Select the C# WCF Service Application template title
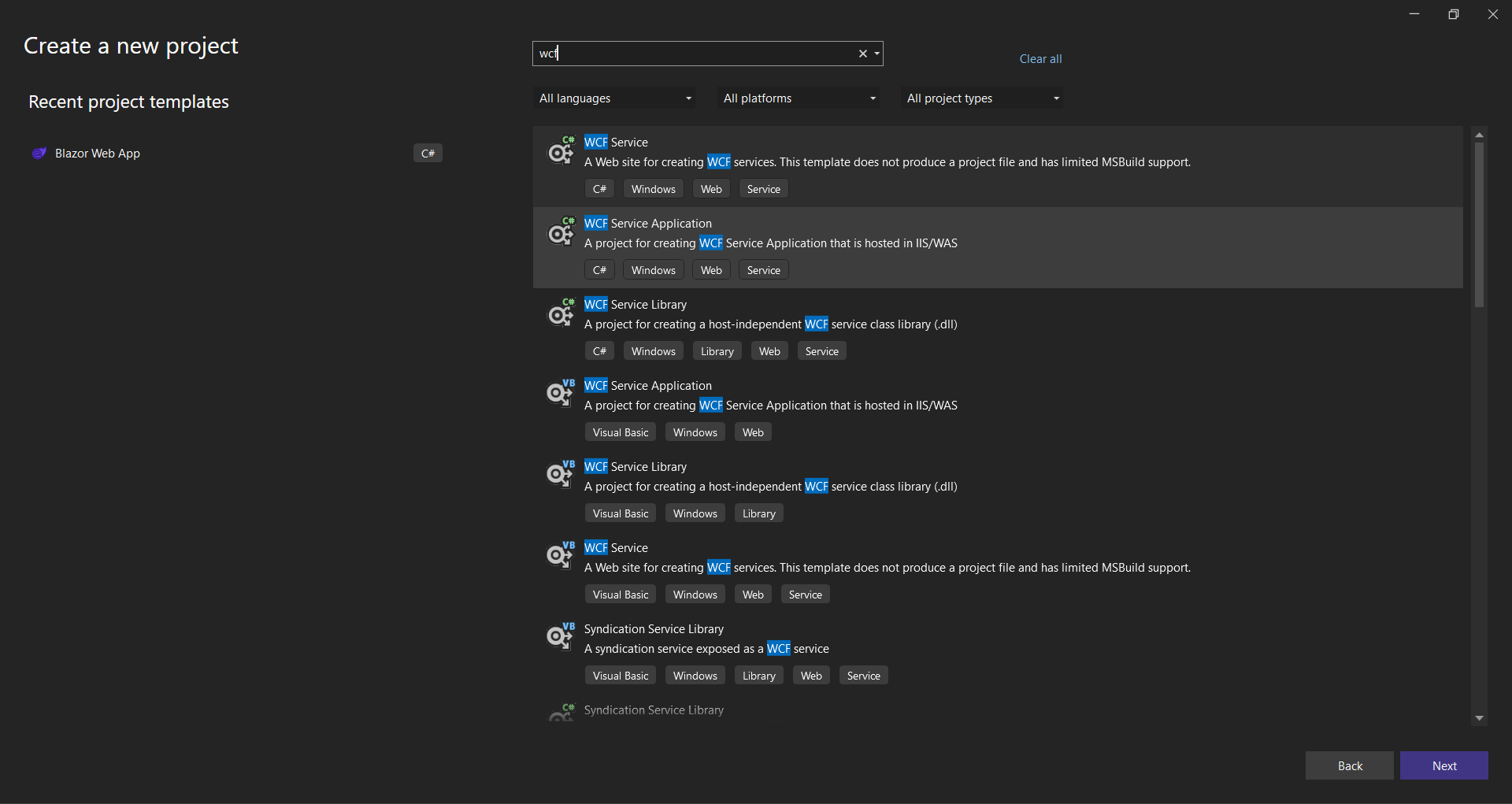The image size is (1512, 804). (x=647, y=224)
